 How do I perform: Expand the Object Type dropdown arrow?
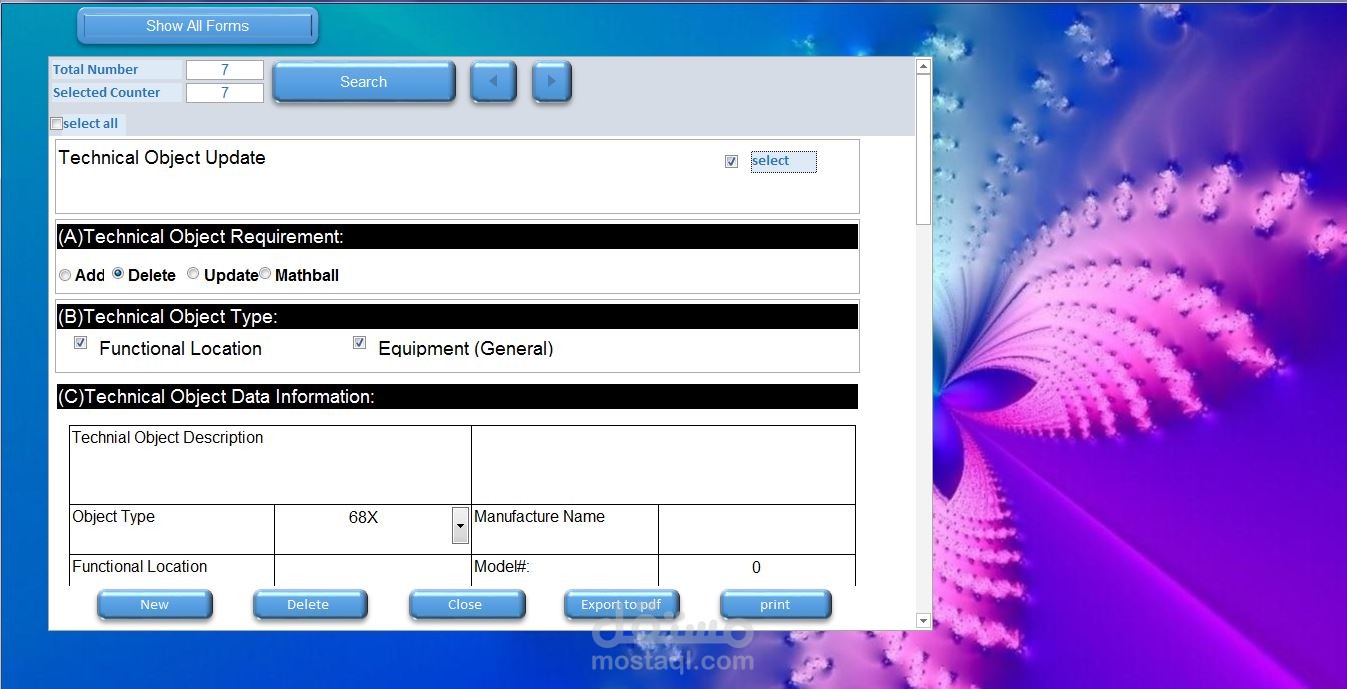pos(460,525)
